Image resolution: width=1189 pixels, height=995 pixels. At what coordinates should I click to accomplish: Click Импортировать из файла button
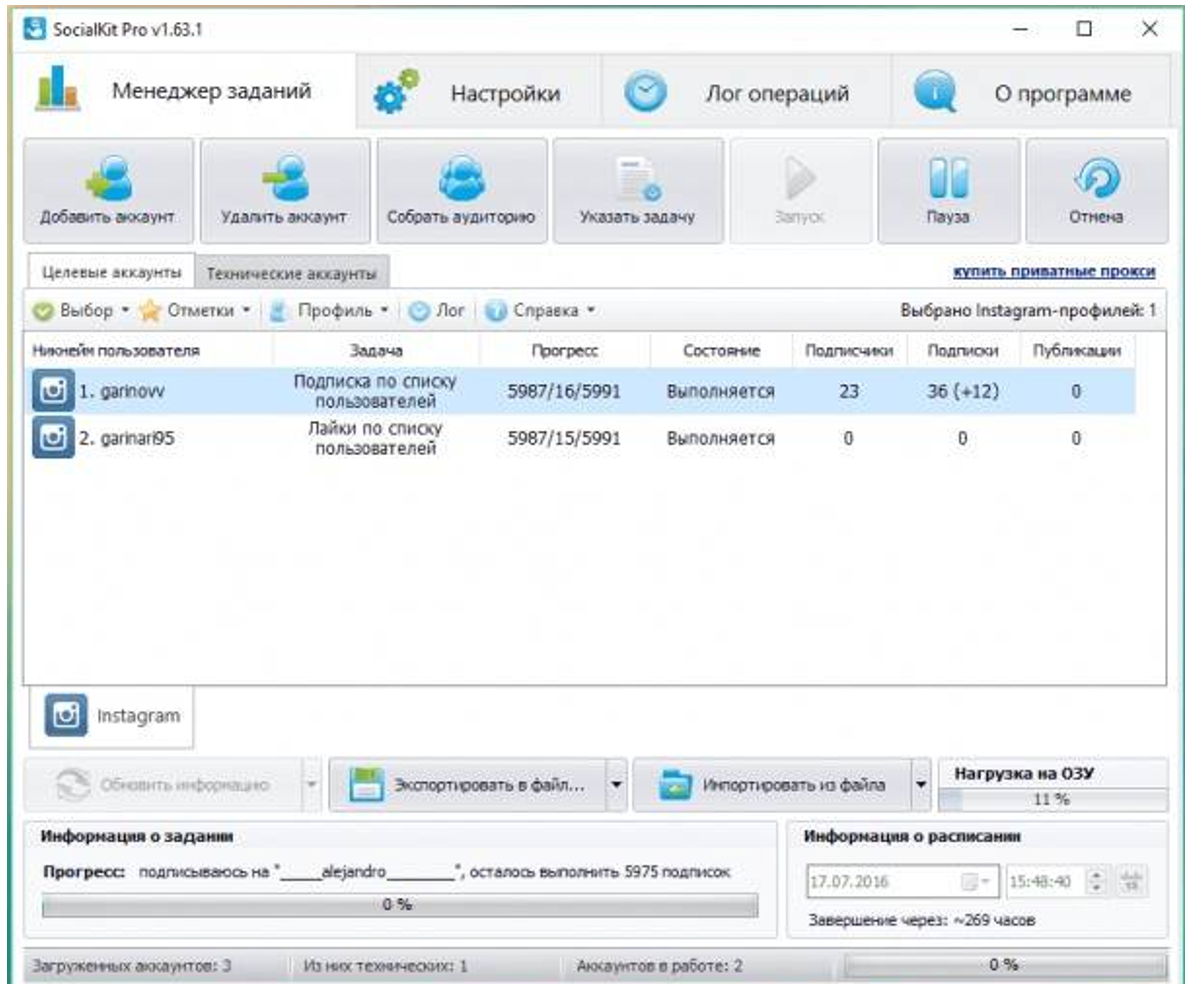click(773, 784)
